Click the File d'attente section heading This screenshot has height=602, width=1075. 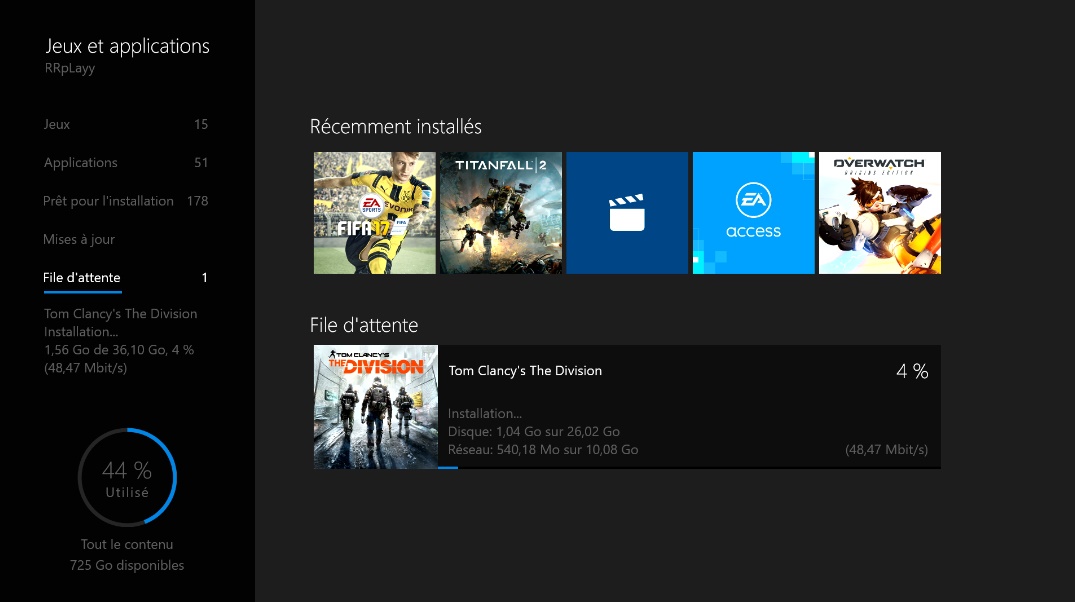tap(364, 324)
